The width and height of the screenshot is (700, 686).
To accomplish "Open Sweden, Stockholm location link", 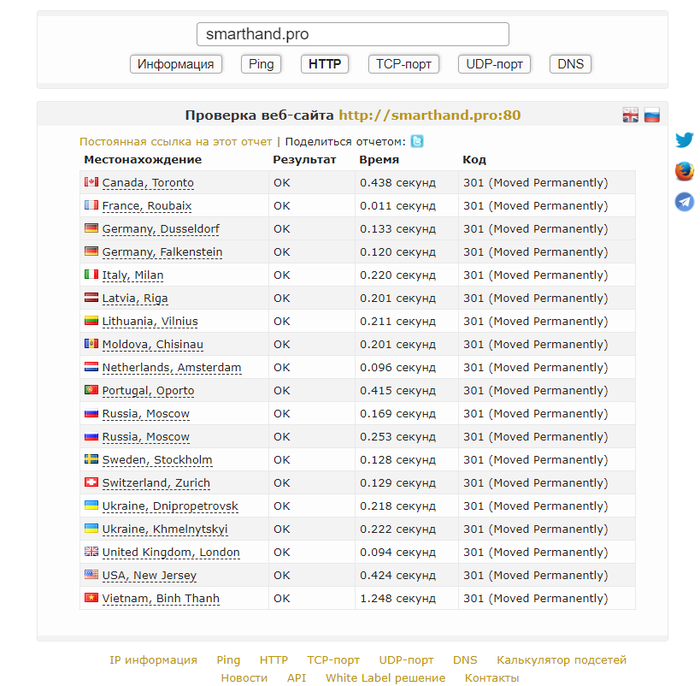I will (x=157, y=460).
